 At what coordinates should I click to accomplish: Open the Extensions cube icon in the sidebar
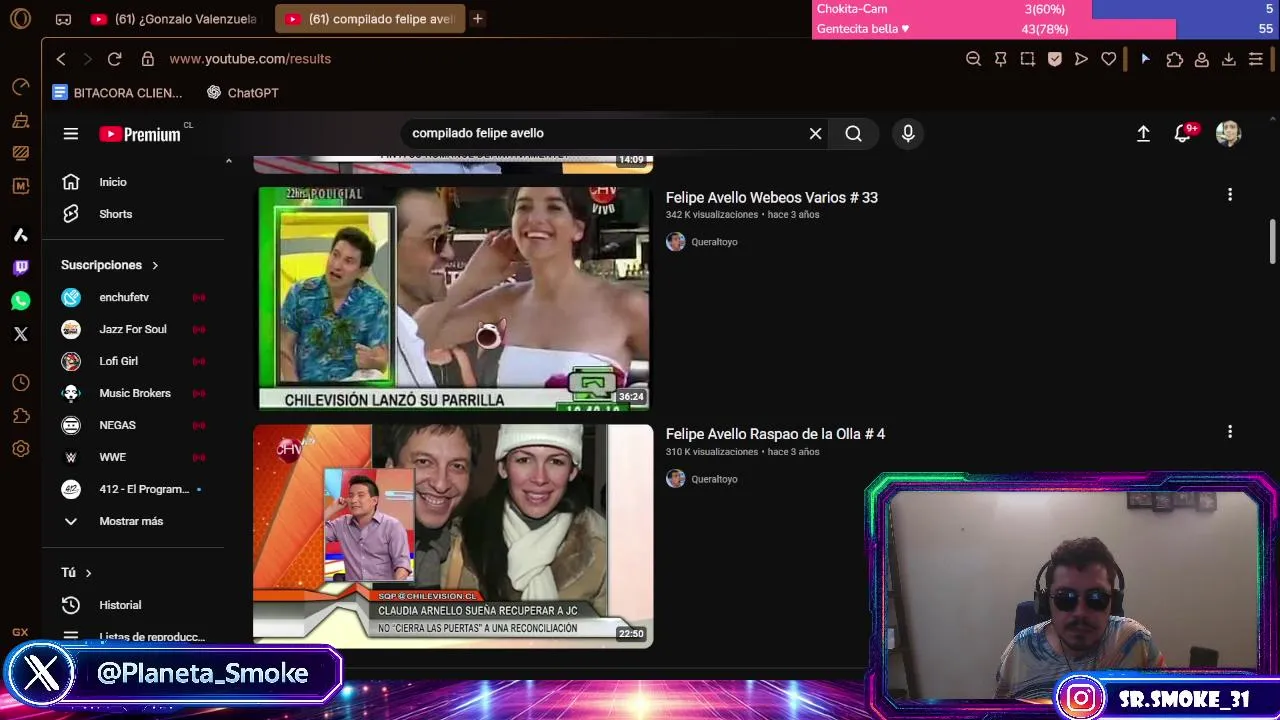click(x=20, y=416)
